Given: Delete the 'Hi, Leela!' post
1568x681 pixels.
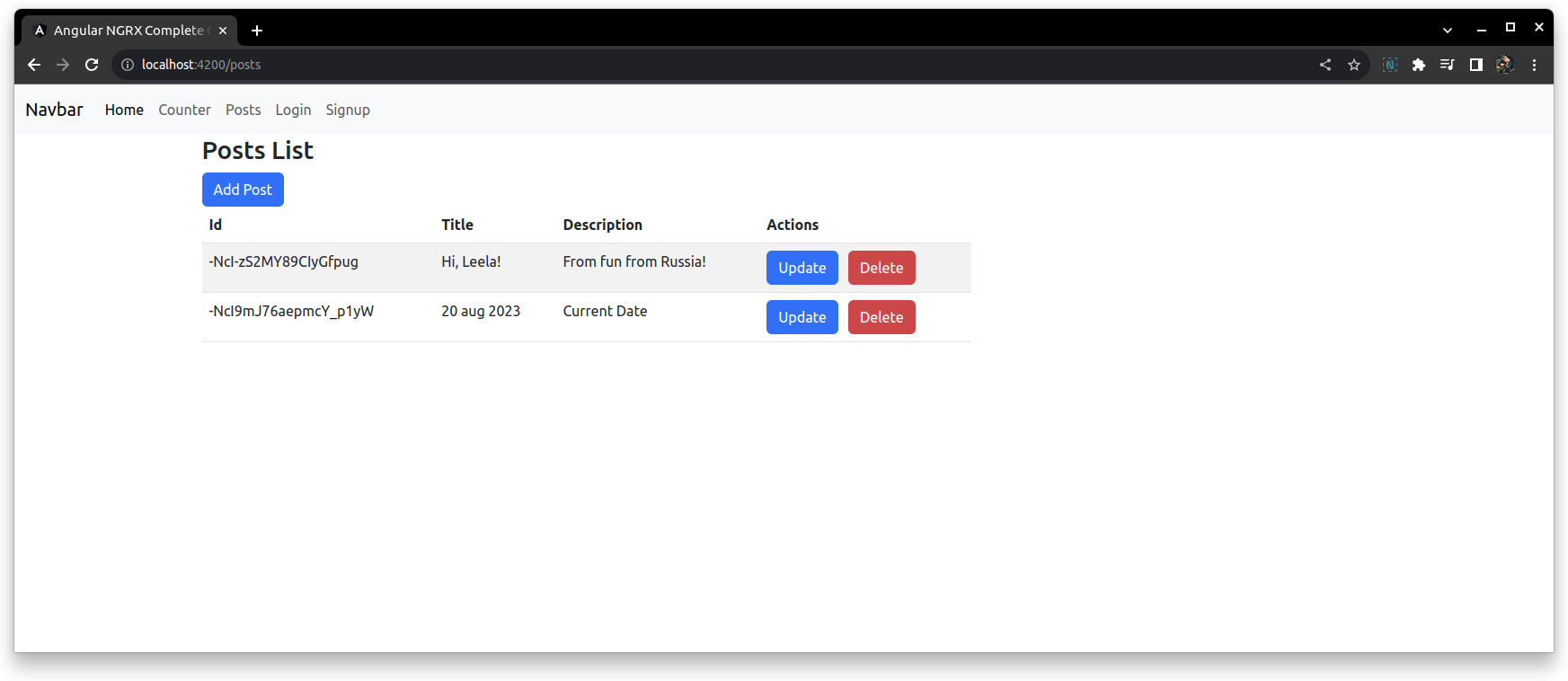Looking at the screenshot, I should [x=881, y=268].
